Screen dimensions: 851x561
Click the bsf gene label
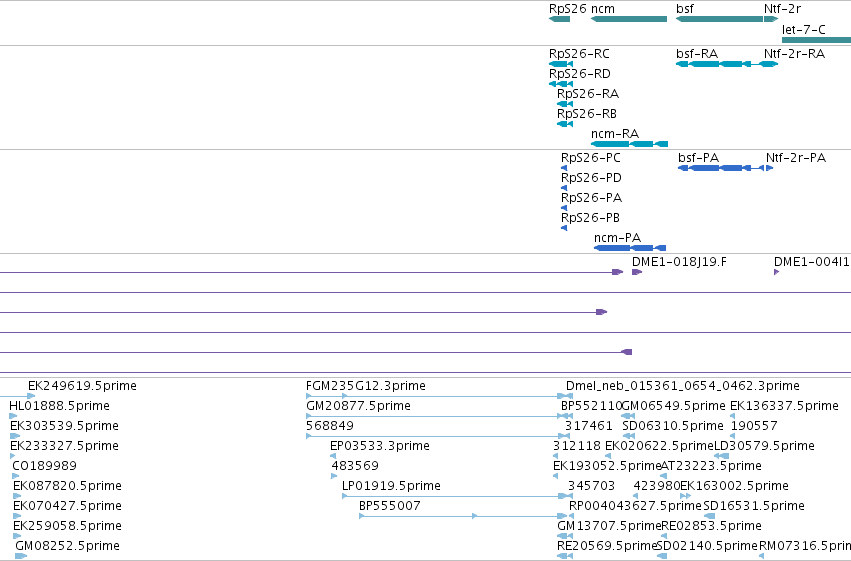pyautogui.click(x=685, y=9)
